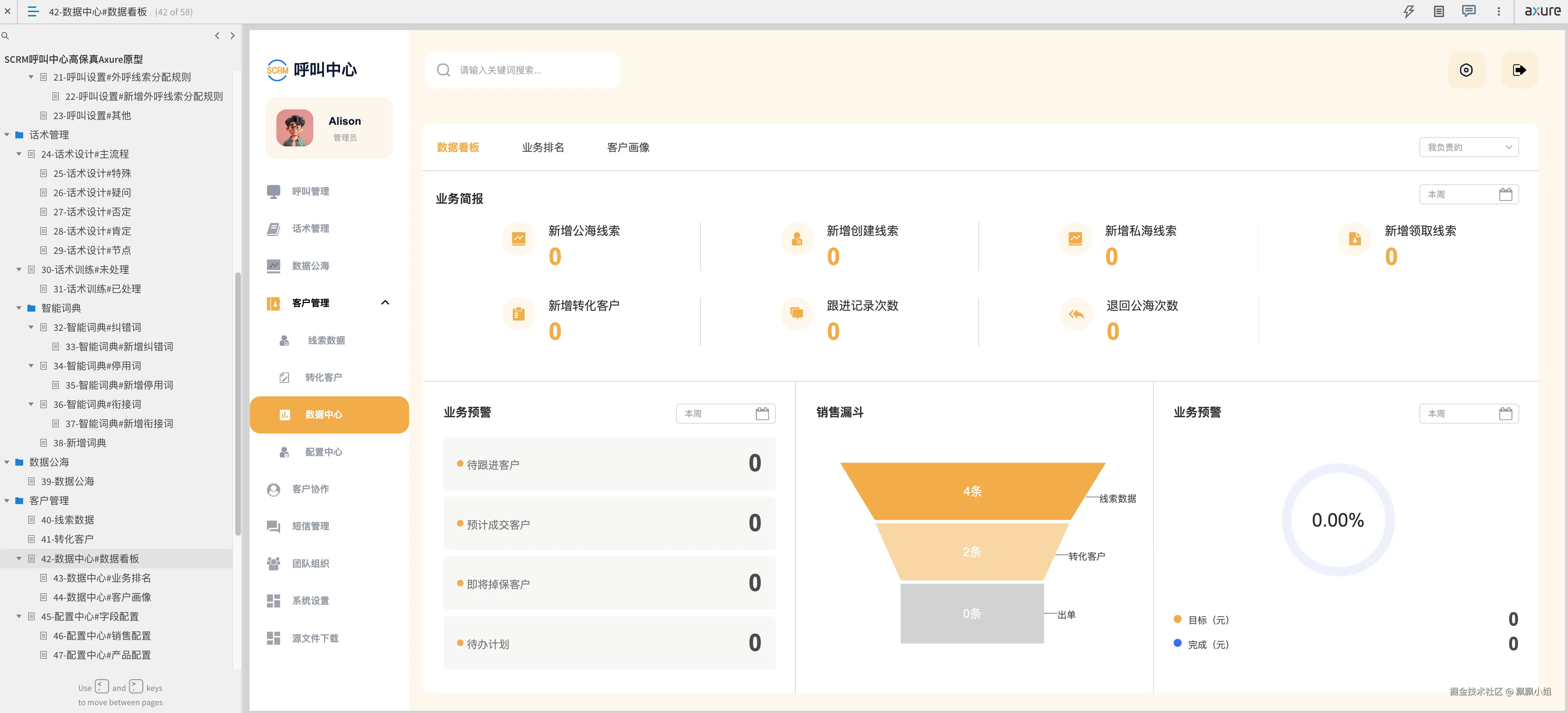Open page 43-数据中心#业务排名 in the tree
Viewport: 1568px width, 713px height.
[x=102, y=578]
